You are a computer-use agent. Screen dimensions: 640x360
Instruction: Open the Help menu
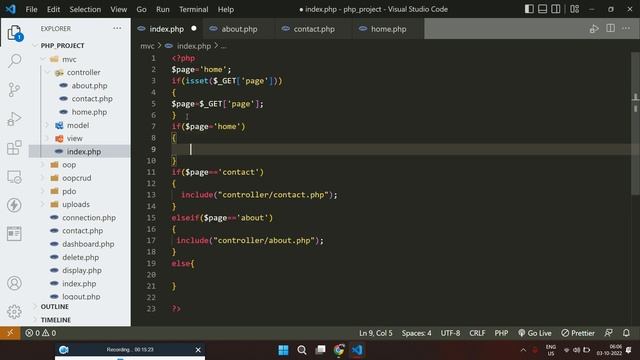225,9
